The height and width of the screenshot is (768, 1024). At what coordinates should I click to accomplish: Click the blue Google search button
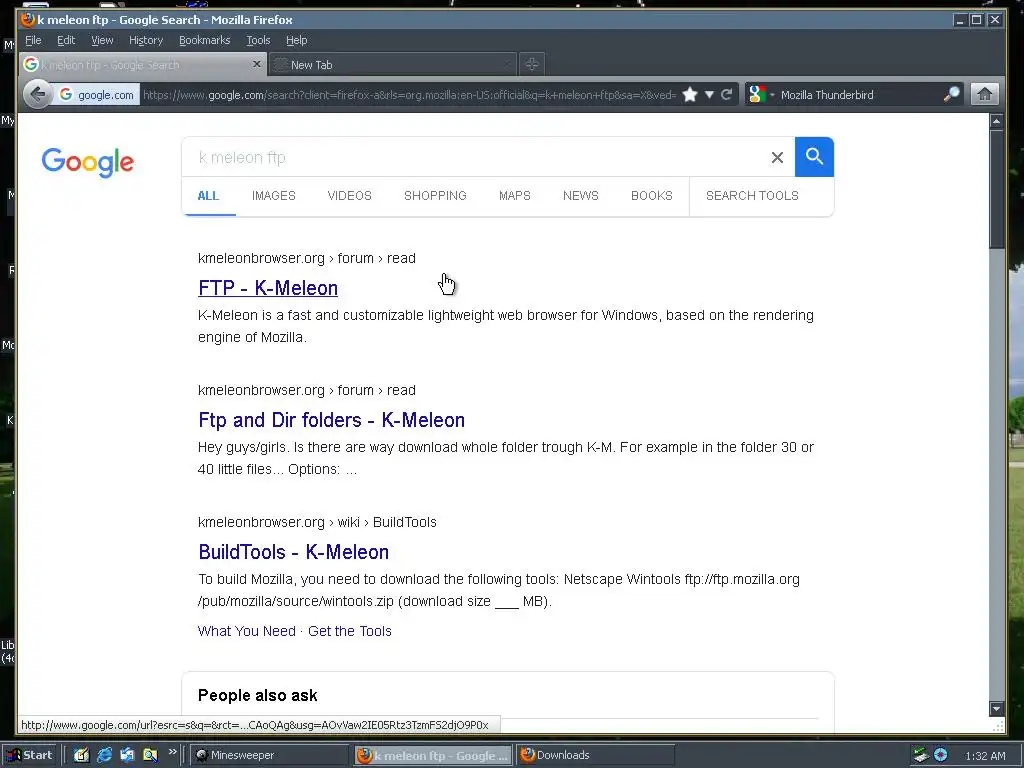click(x=814, y=157)
